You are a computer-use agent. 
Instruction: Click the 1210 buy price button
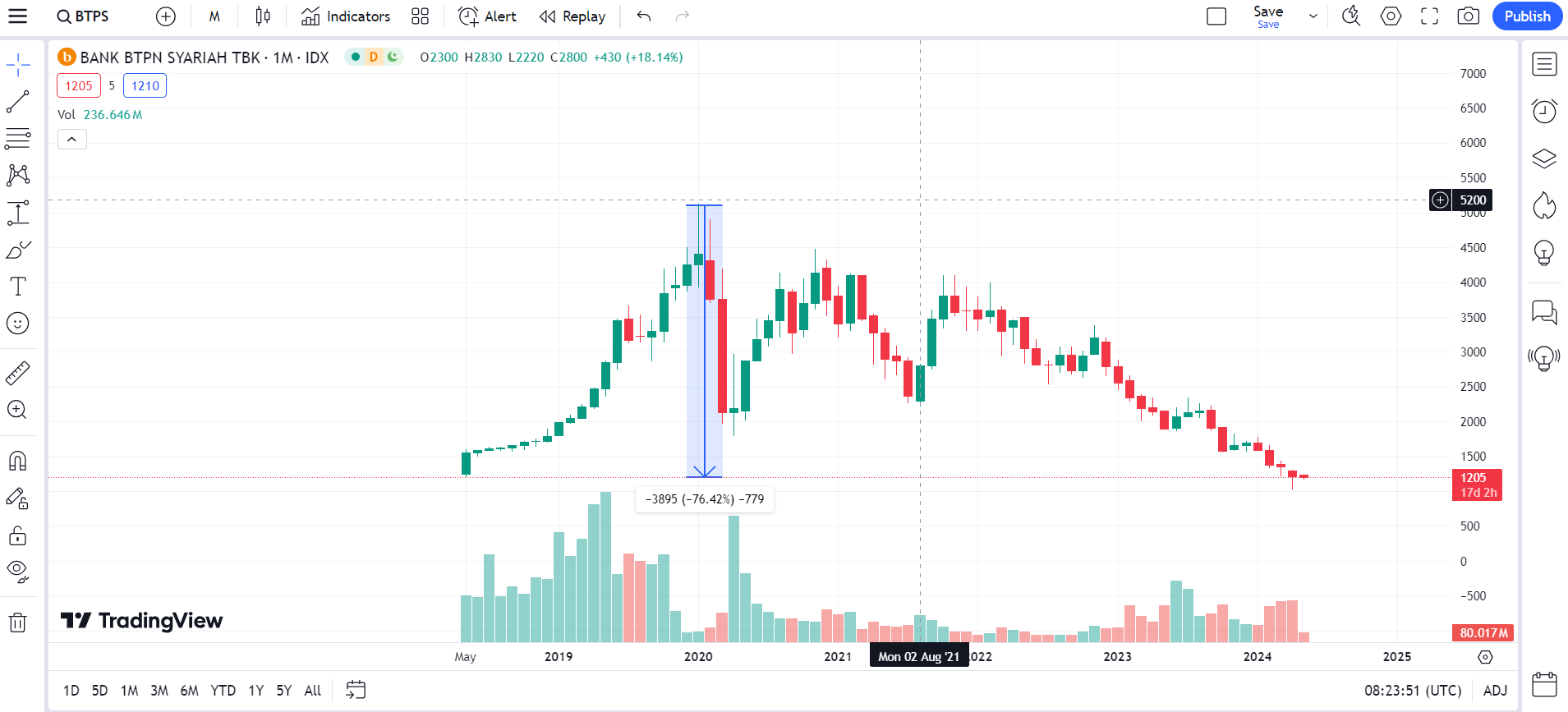click(145, 85)
